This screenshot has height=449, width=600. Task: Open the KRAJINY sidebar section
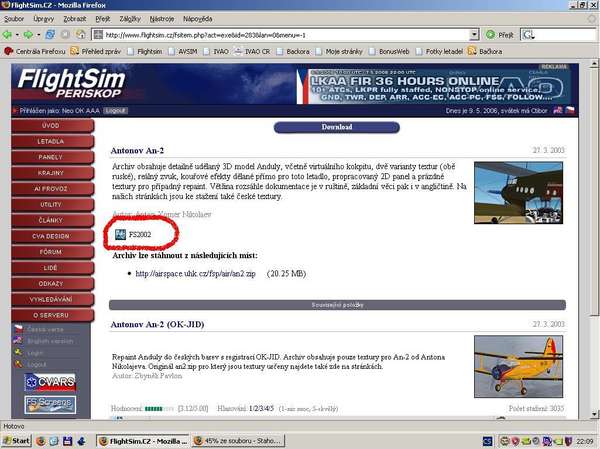pos(52,173)
